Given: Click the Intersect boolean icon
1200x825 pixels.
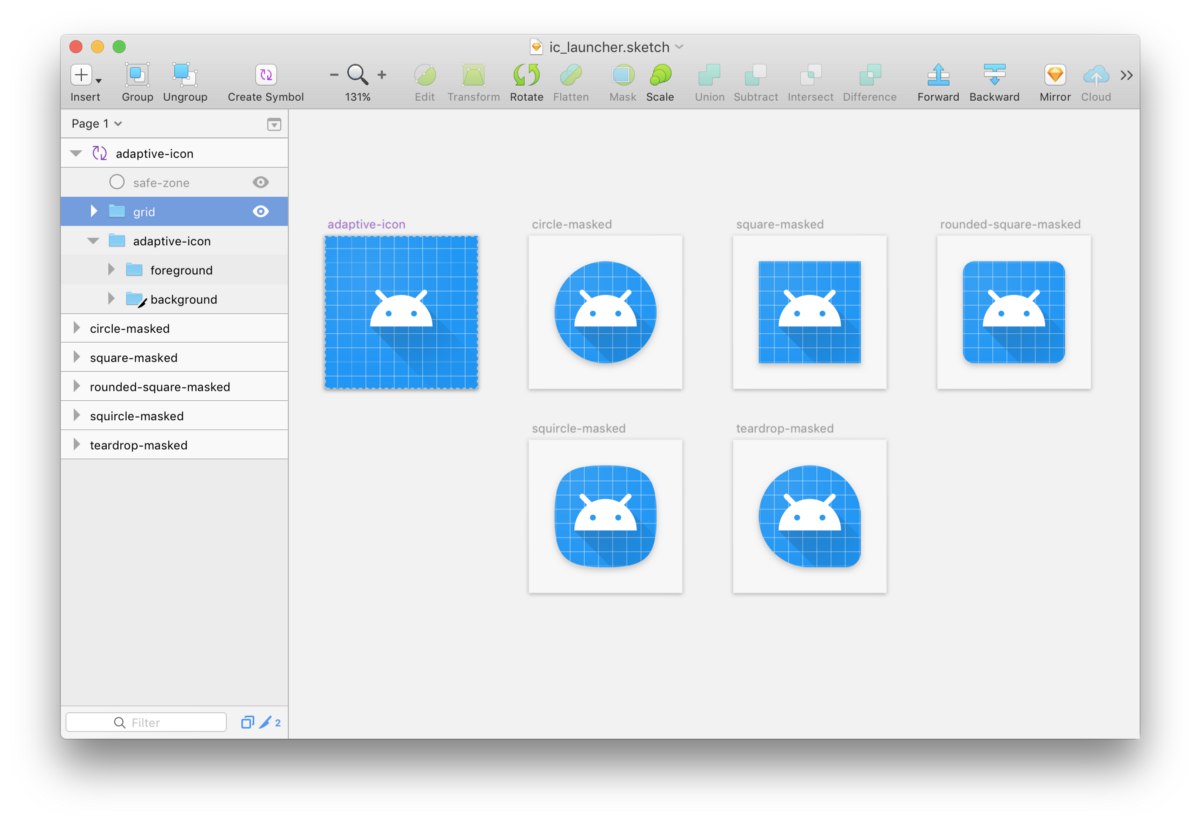Looking at the screenshot, I should [x=810, y=75].
